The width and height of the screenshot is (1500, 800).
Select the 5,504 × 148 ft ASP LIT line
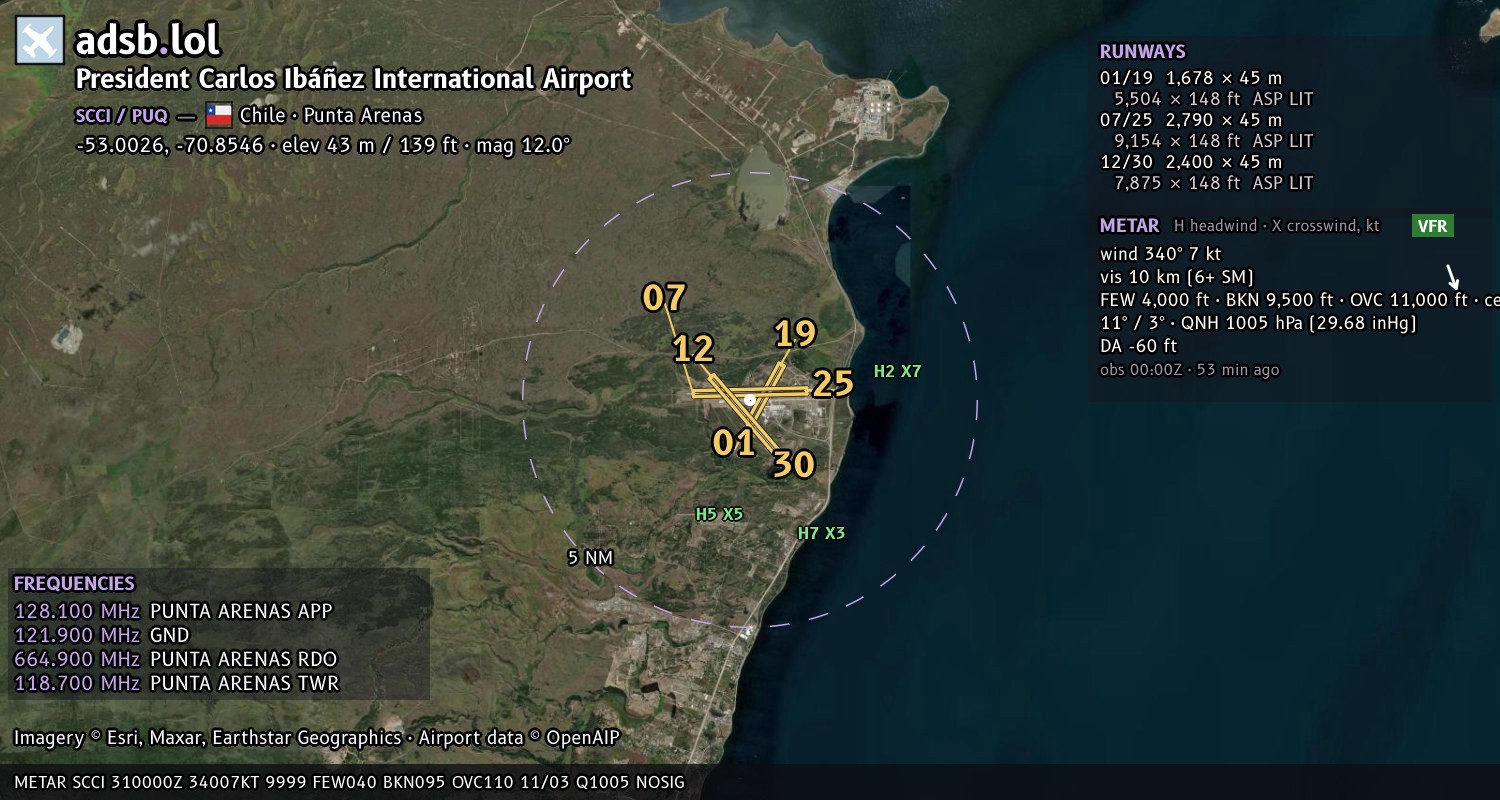pos(1213,99)
